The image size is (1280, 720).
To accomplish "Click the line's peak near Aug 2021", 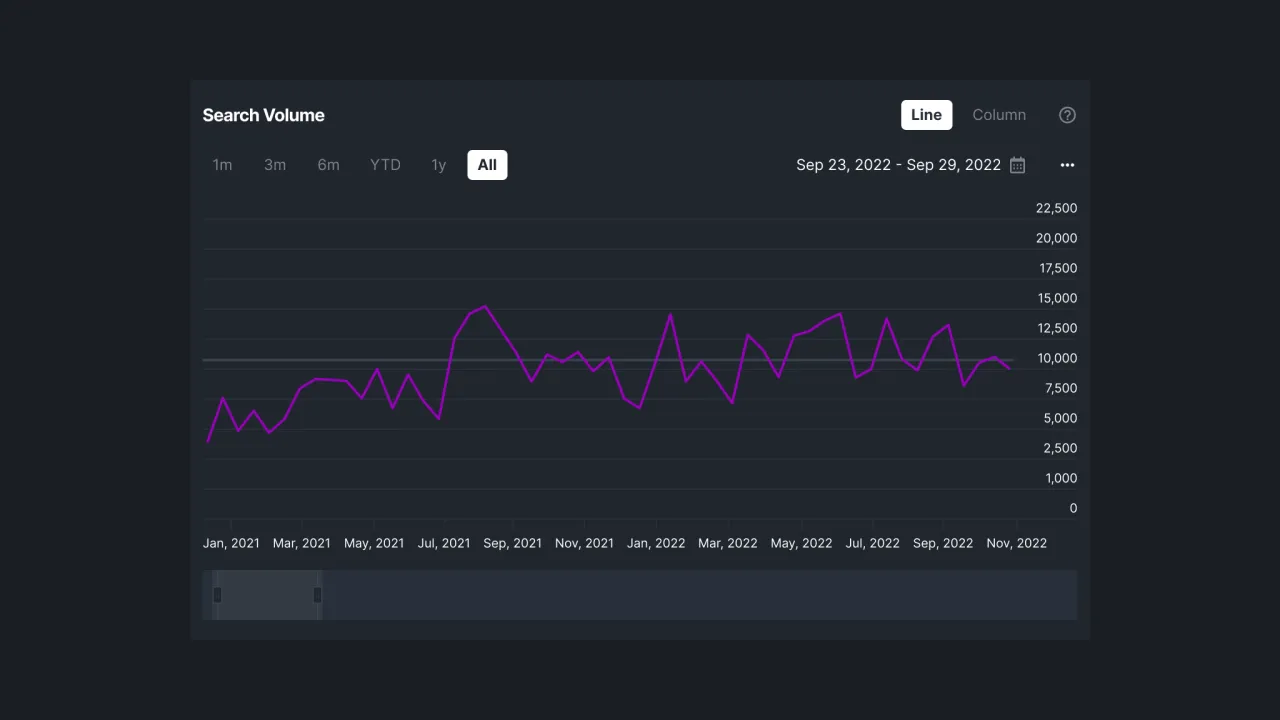I will 485,306.
